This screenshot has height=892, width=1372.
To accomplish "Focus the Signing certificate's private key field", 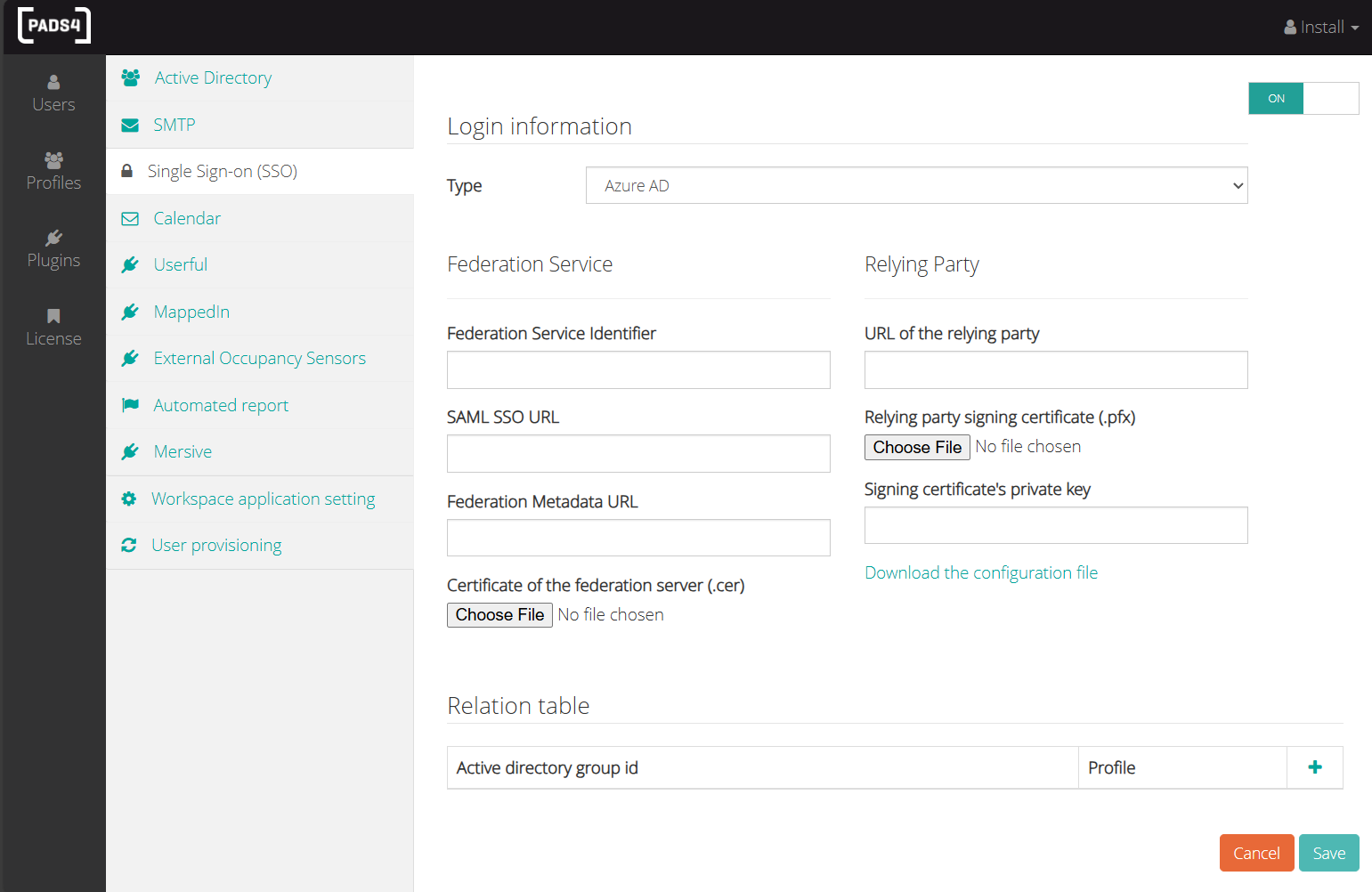I will click(1056, 525).
